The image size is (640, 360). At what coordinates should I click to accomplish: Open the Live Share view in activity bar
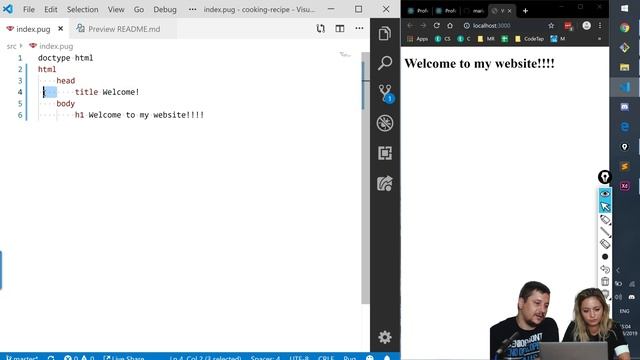385,183
